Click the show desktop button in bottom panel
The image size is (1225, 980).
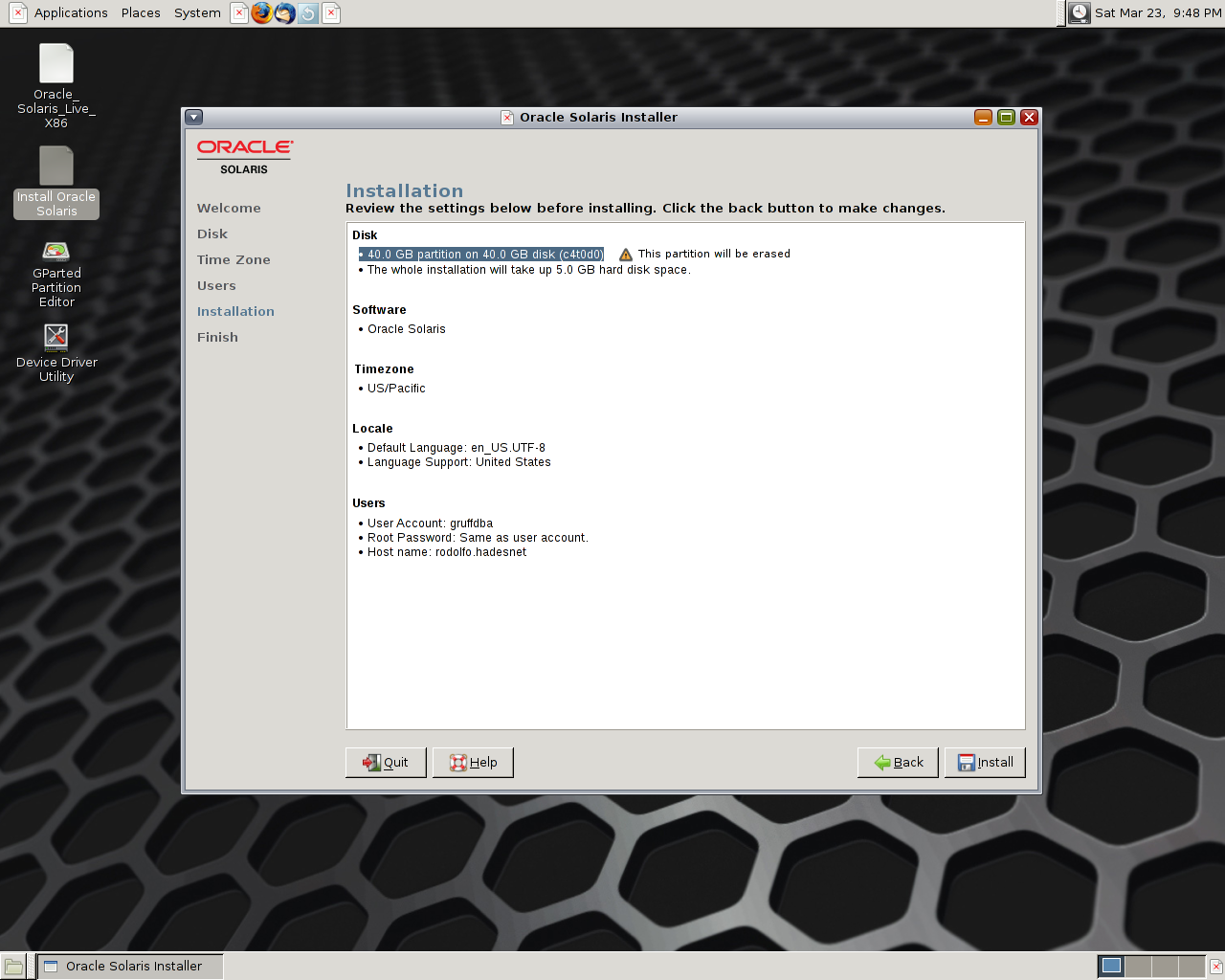point(13,967)
